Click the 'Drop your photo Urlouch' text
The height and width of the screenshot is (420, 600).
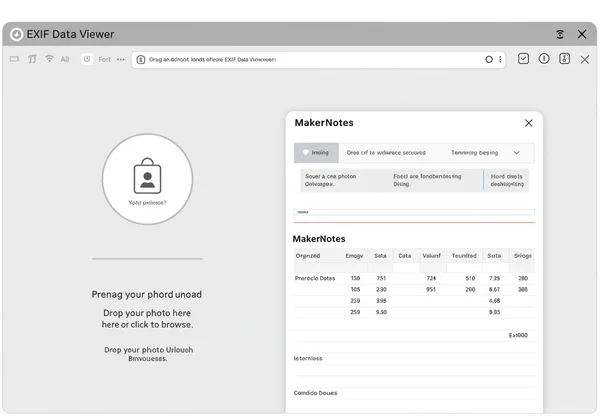[148, 354]
